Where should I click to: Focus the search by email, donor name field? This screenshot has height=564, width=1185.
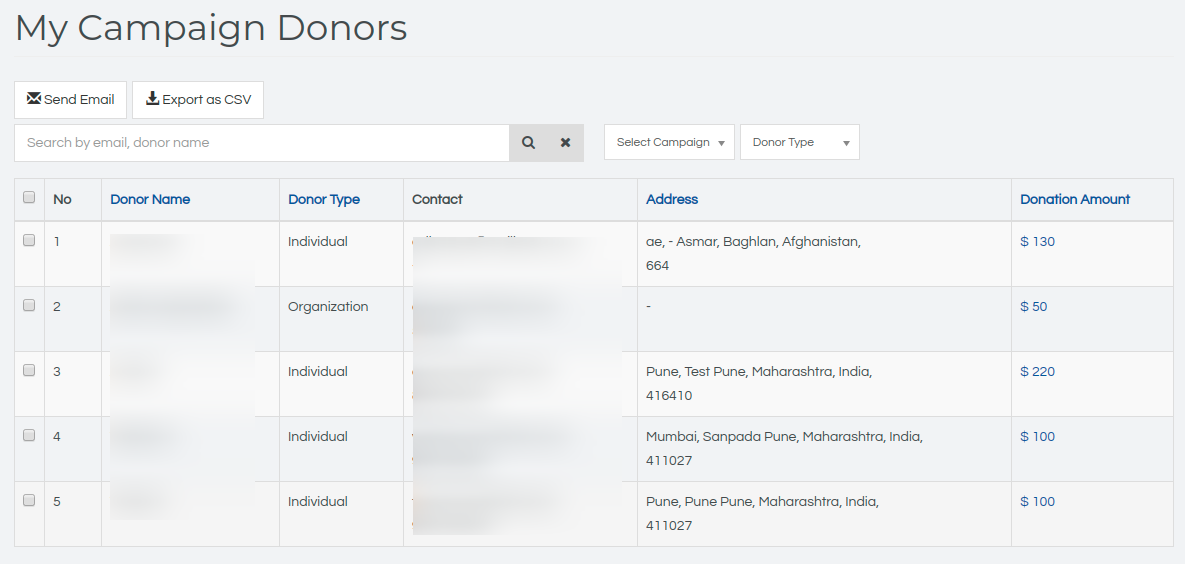[x=262, y=143]
